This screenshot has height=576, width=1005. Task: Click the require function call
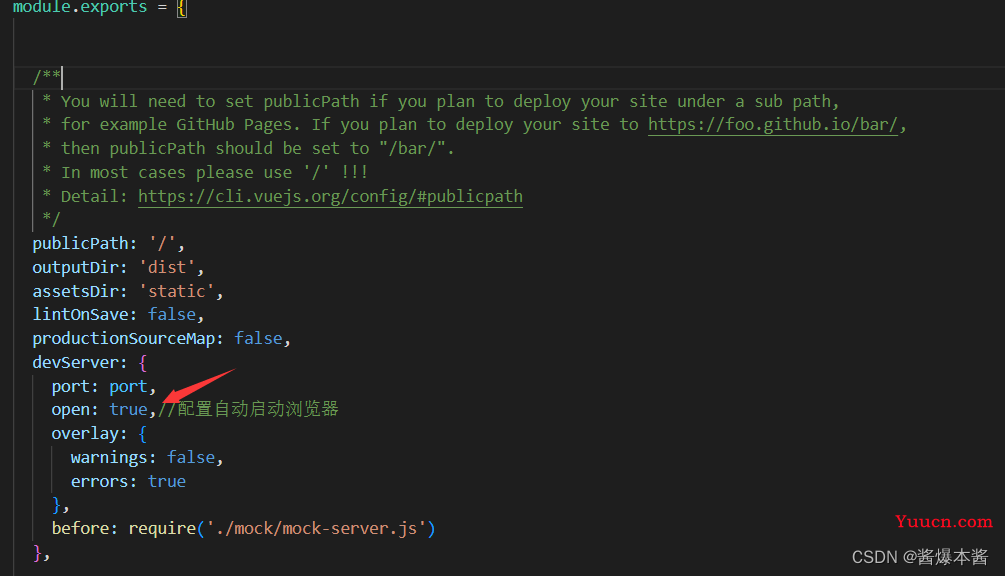pos(162,529)
